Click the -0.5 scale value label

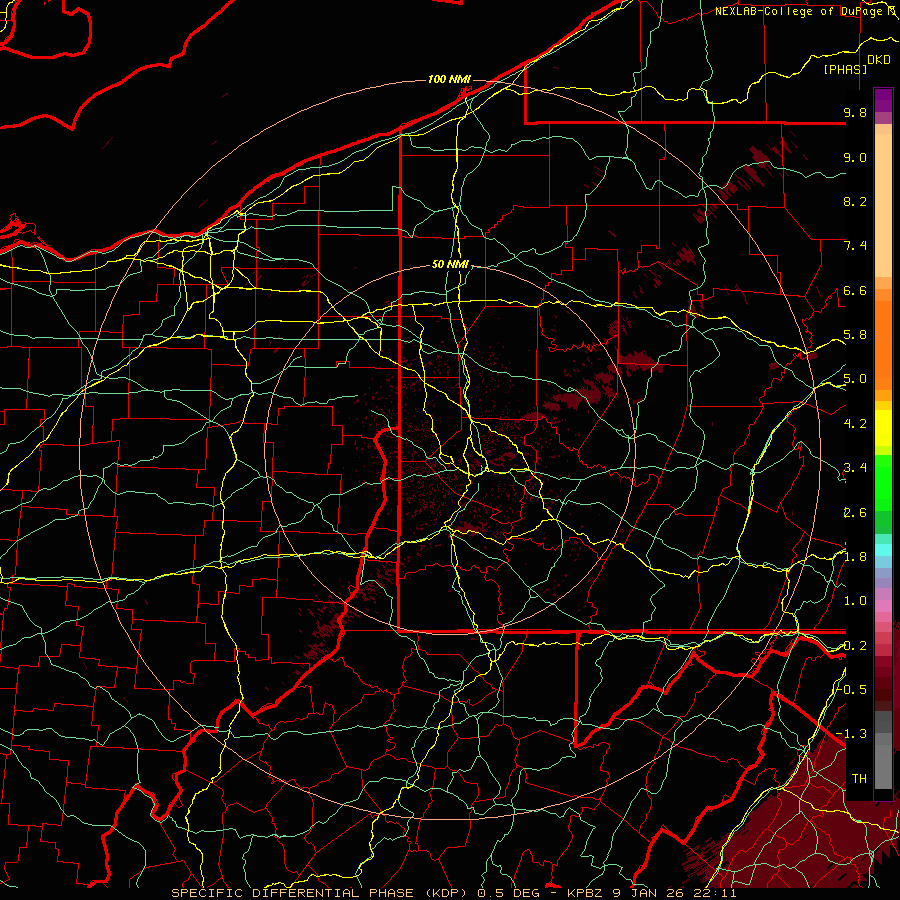tap(853, 689)
